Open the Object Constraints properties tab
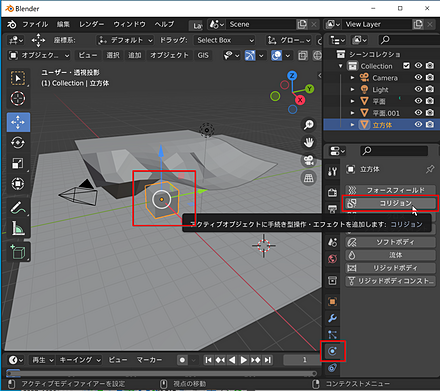The image size is (440, 391). (332, 368)
